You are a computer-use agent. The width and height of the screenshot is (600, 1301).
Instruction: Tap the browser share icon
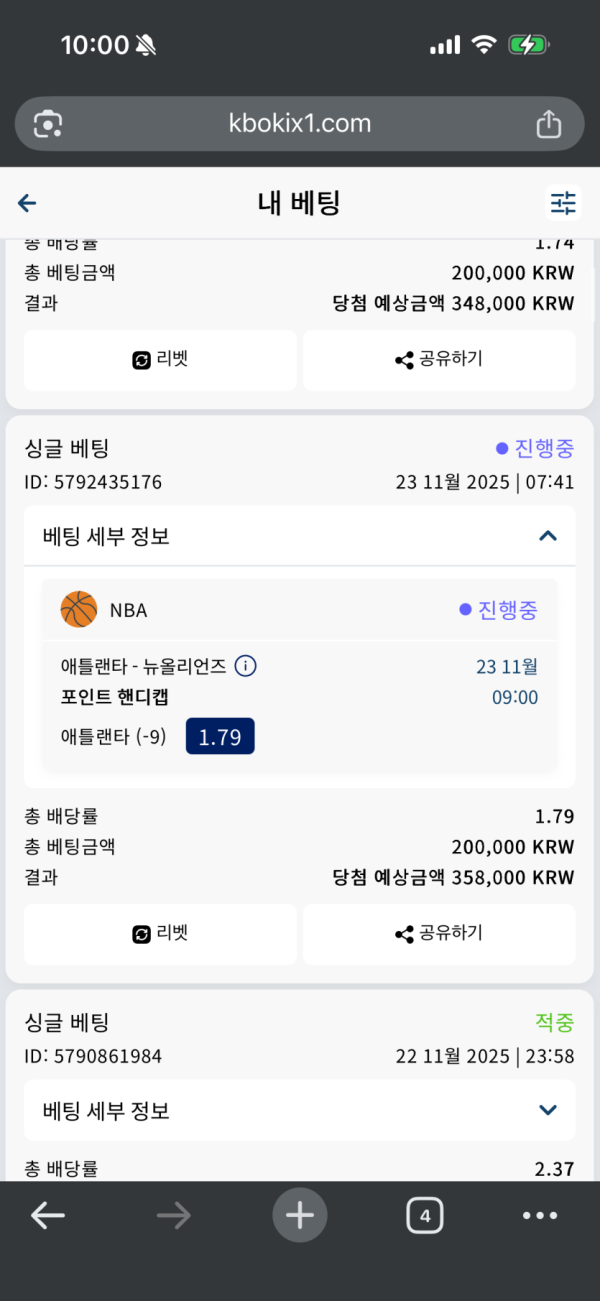pos(548,124)
